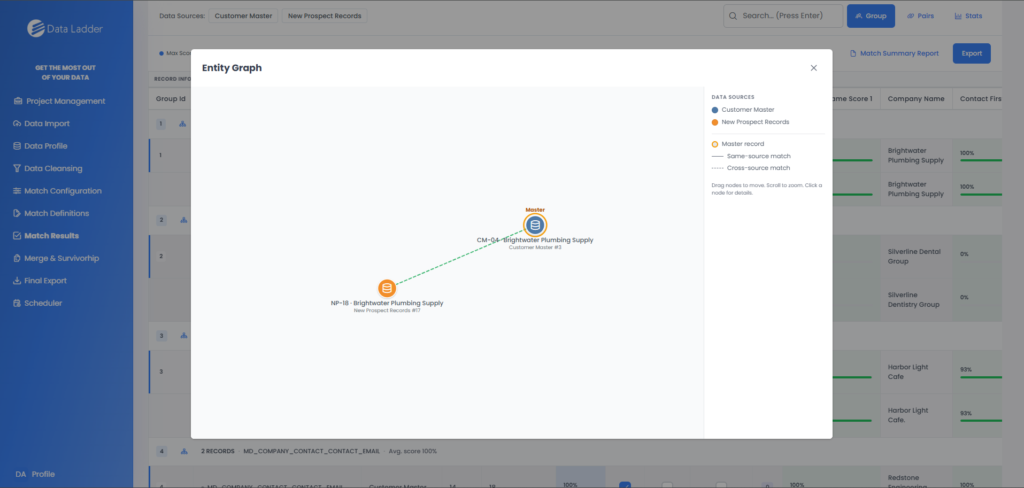Open Final Export page
The width and height of the screenshot is (1024, 488).
pyautogui.click(x=40, y=281)
